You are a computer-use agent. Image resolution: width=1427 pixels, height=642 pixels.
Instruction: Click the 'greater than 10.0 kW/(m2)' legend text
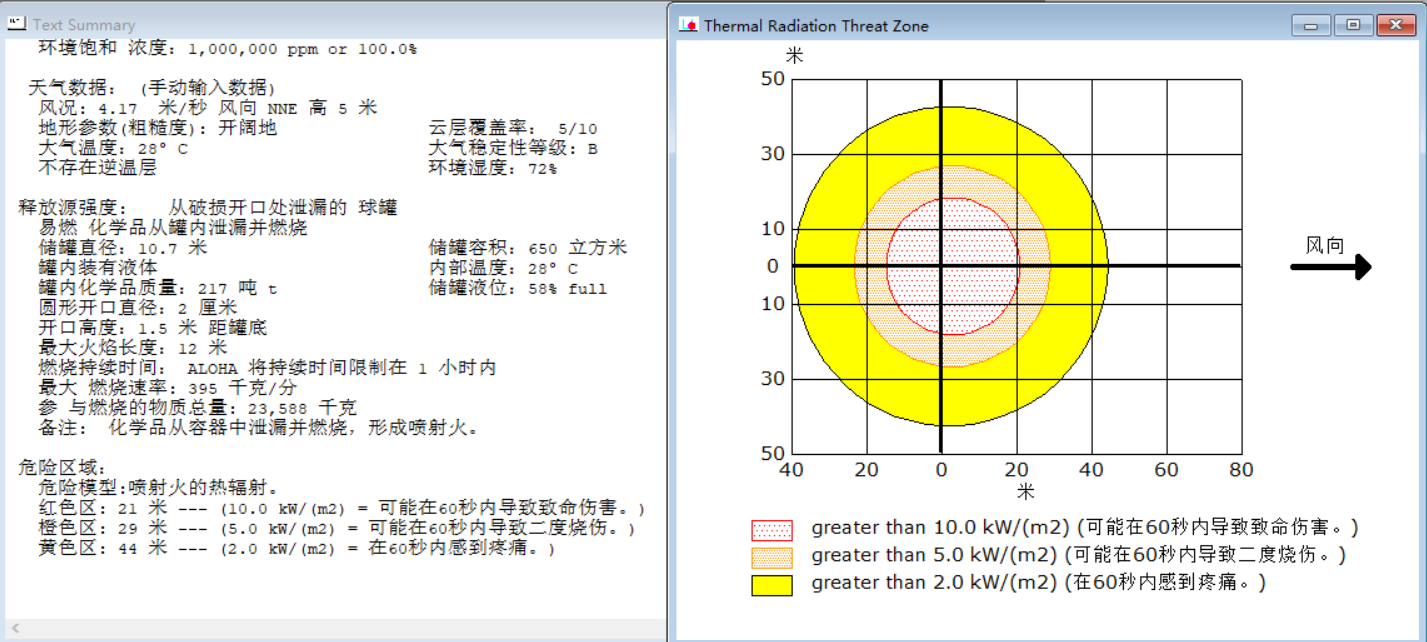click(1085, 528)
